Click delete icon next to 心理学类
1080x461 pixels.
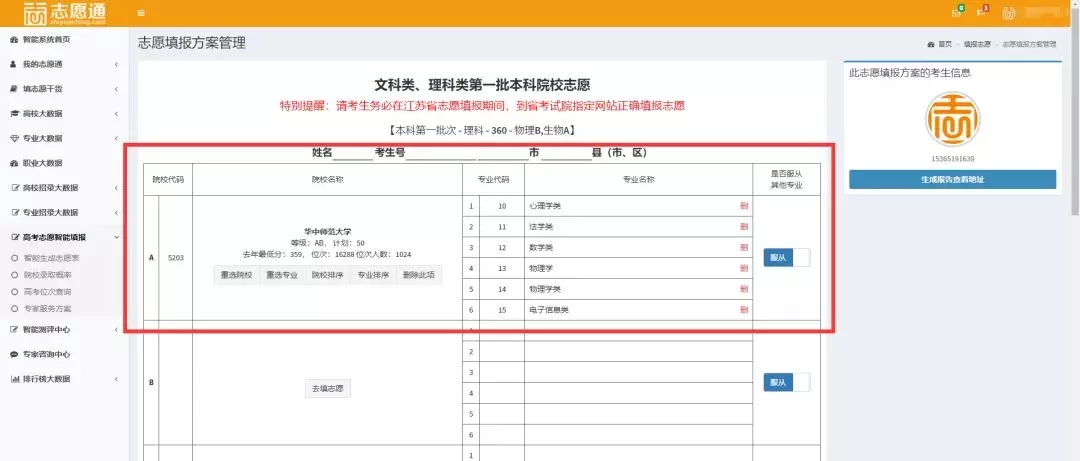[743, 205]
